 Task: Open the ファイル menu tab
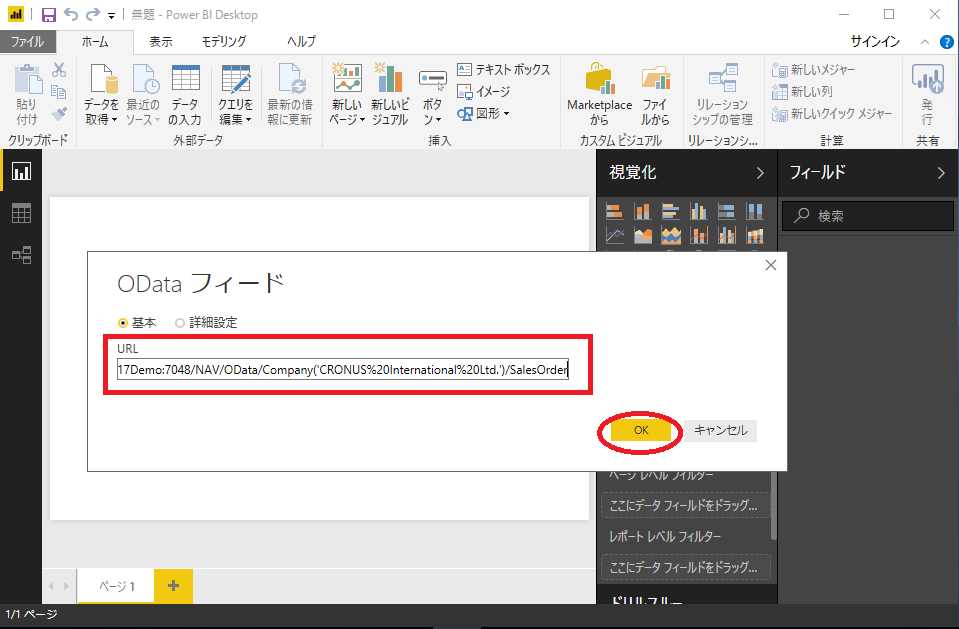coord(28,42)
